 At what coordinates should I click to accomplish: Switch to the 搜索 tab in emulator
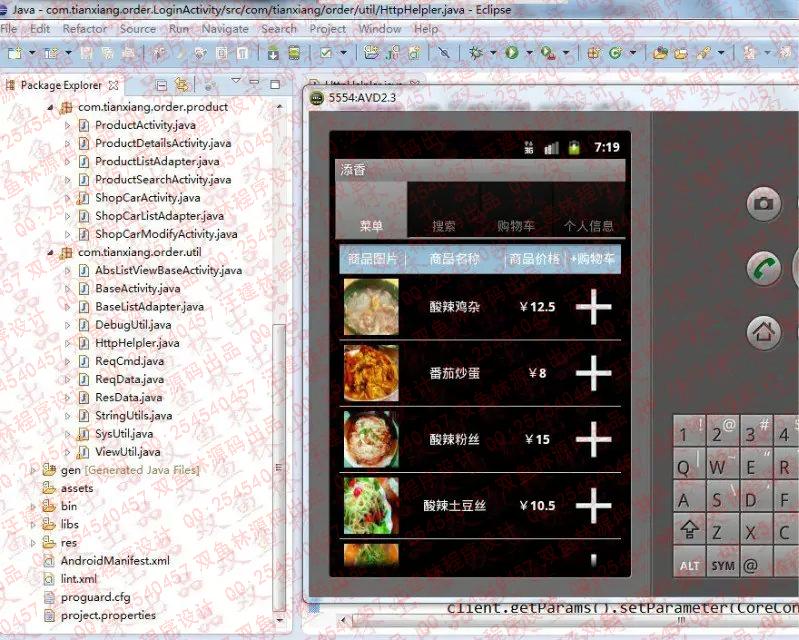(443, 210)
